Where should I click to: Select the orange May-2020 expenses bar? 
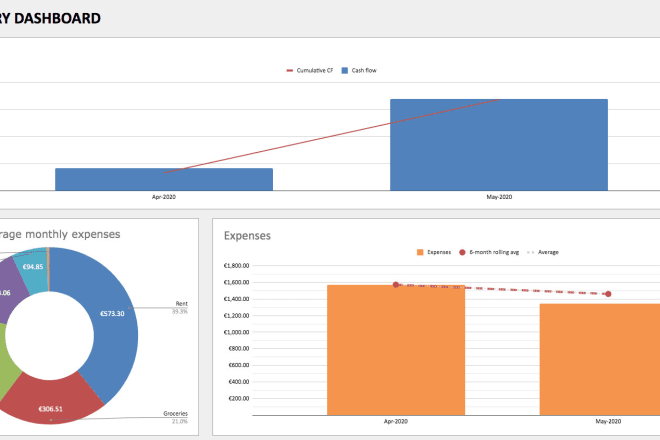coord(600,360)
